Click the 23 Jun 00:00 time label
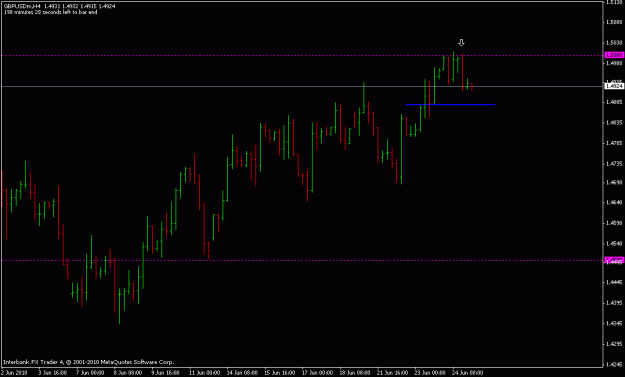The width and height of the screenshot is (625, 377). coord(430,373)
